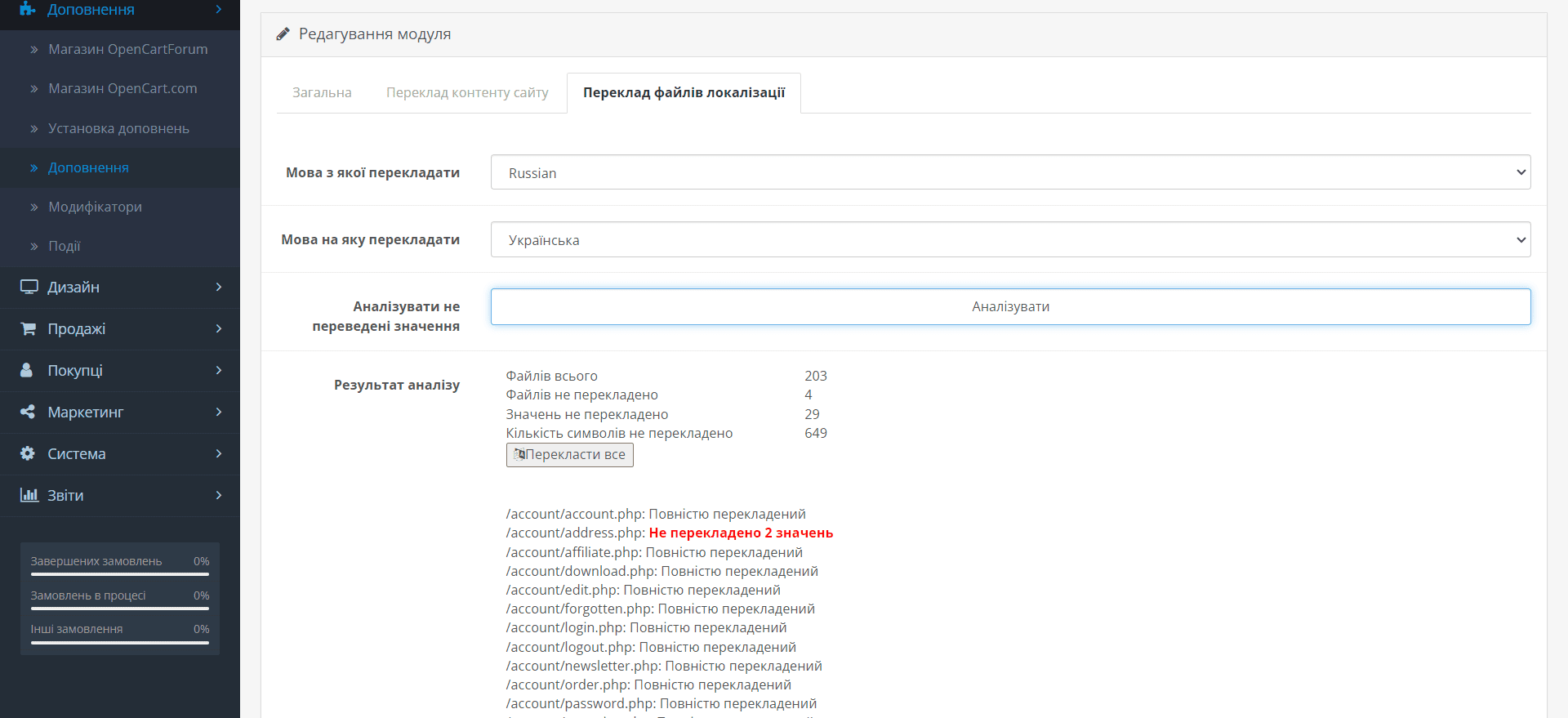Switch to the Загальна tab
Viewport: 1568px width, 718px height.
pos(322,92)
